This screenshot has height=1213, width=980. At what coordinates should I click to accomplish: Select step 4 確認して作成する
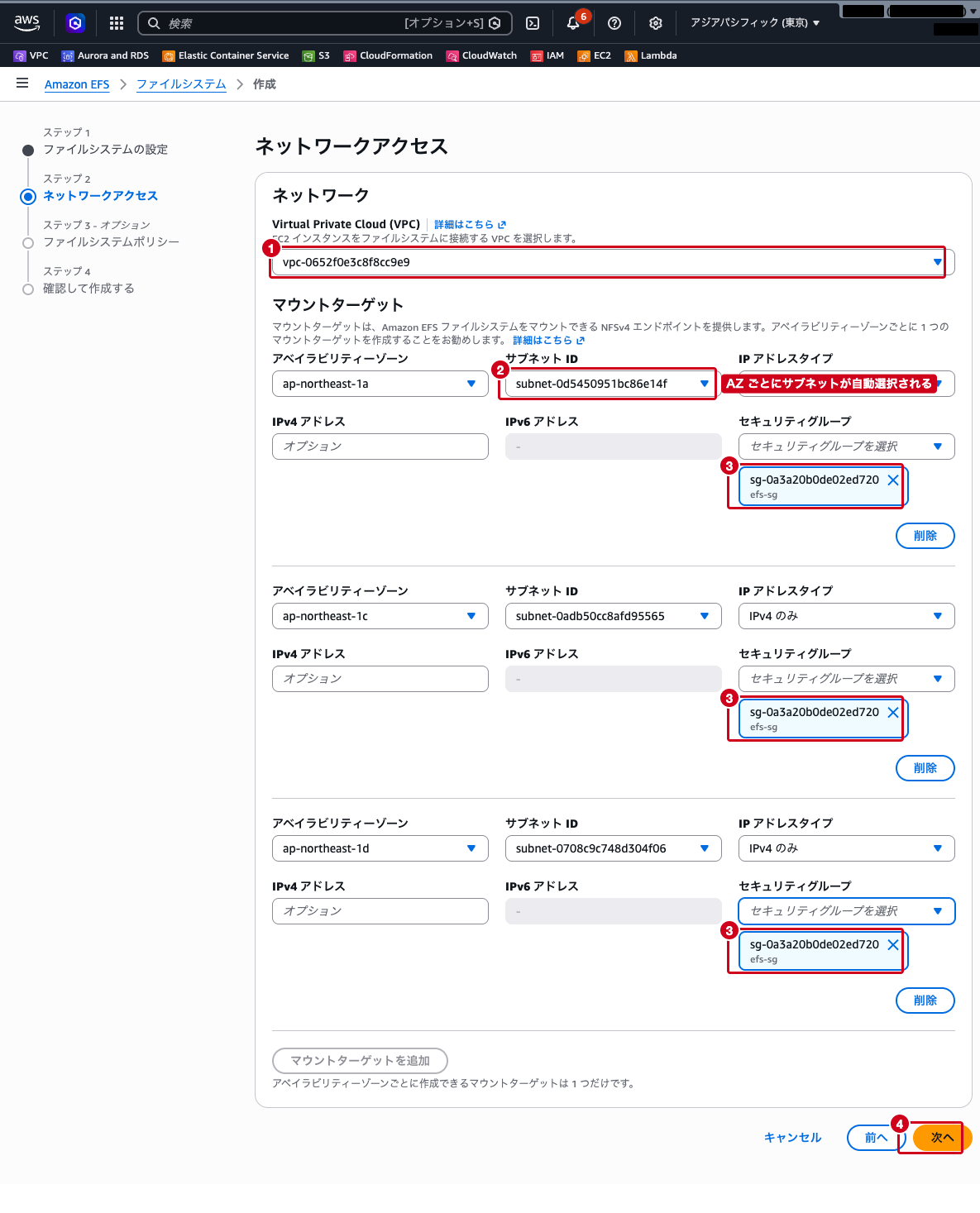point(88,289)
